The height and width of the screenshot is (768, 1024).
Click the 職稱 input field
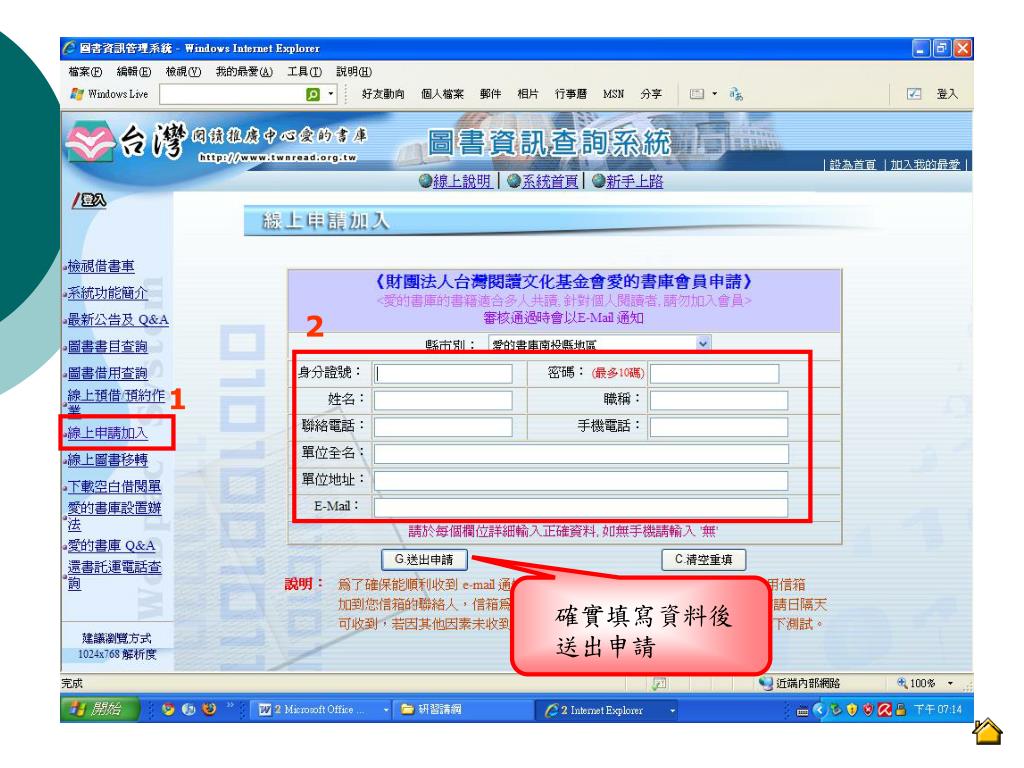point(718,400)
